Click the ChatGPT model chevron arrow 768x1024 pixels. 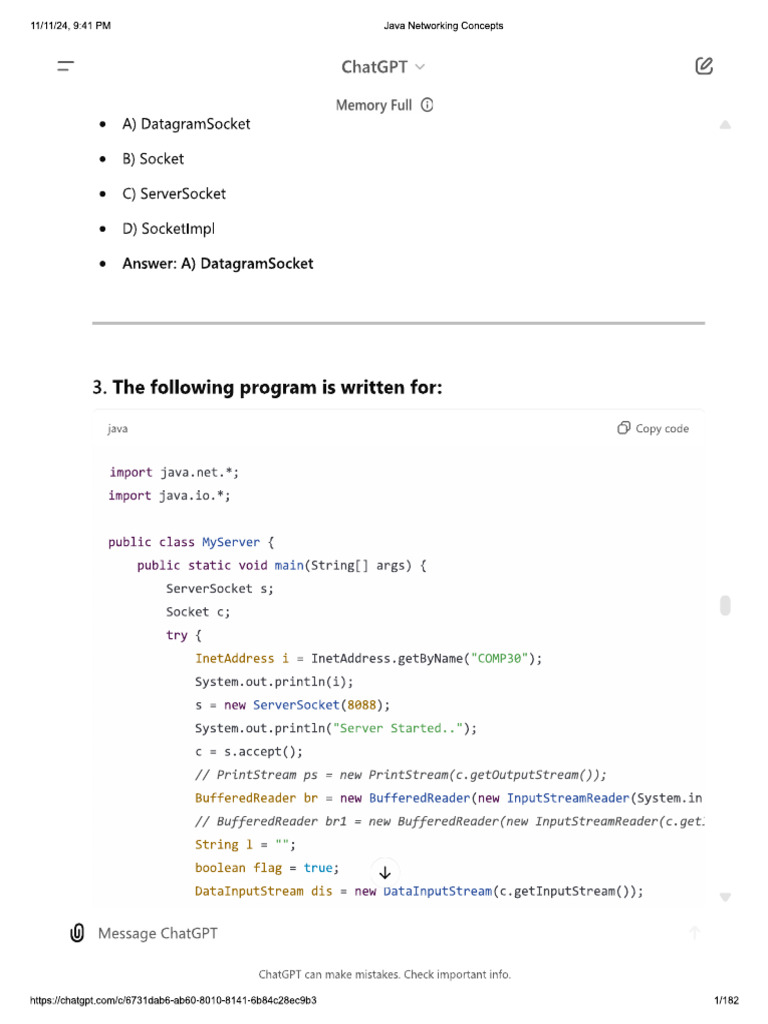pyautogui.click(x=420, y=67)
